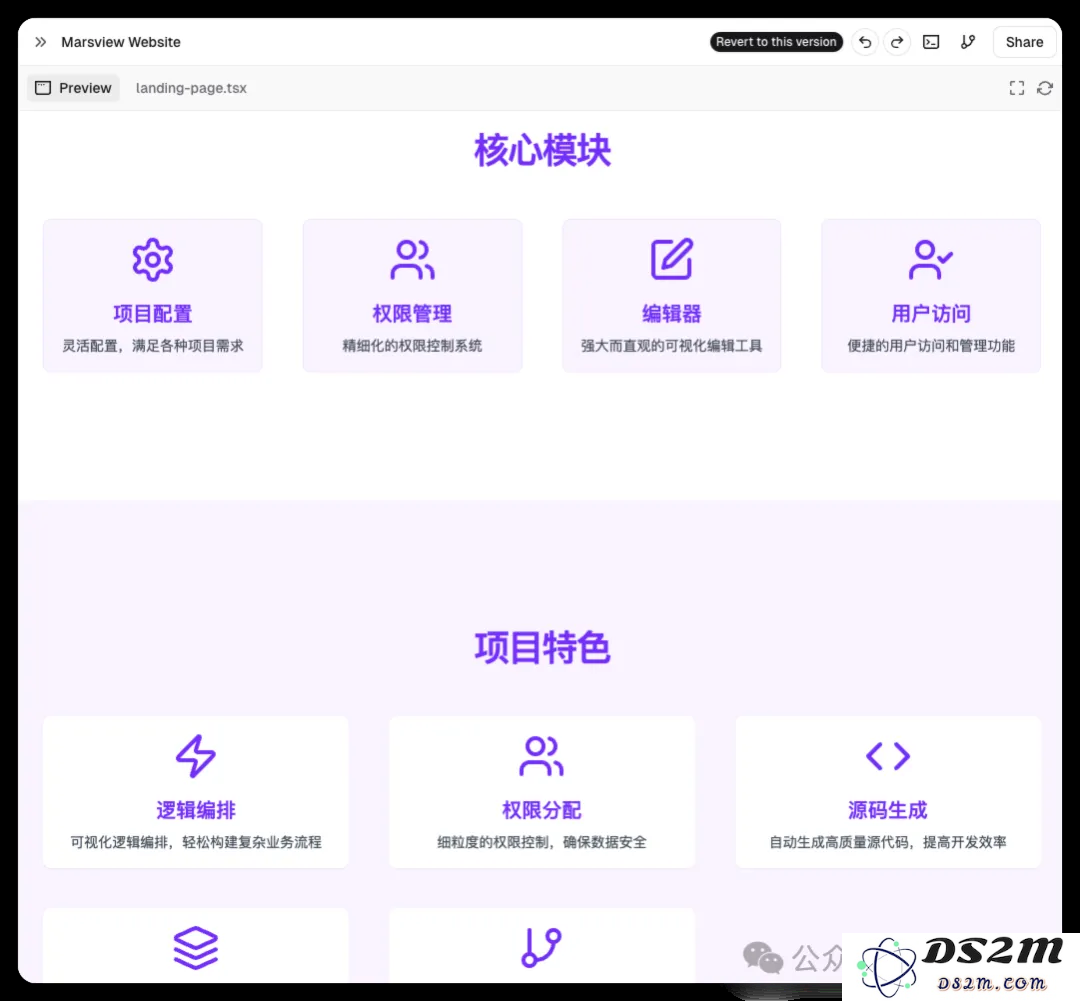Image resolution: width=1080 pixels, height=1001 pixels.
Task: Click description 自动生成高质量源代码，提高开发效率
Action: [888, 842]
